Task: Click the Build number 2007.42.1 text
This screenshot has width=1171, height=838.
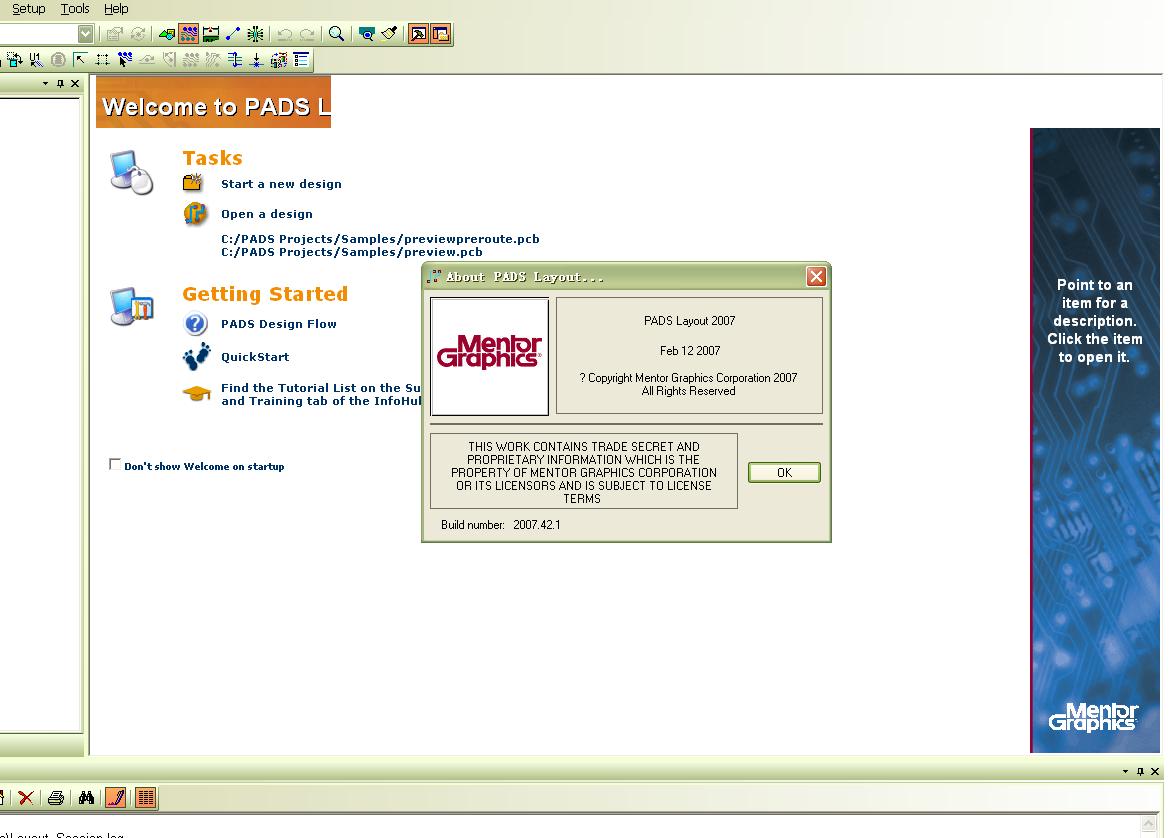Action: [500, 525]
